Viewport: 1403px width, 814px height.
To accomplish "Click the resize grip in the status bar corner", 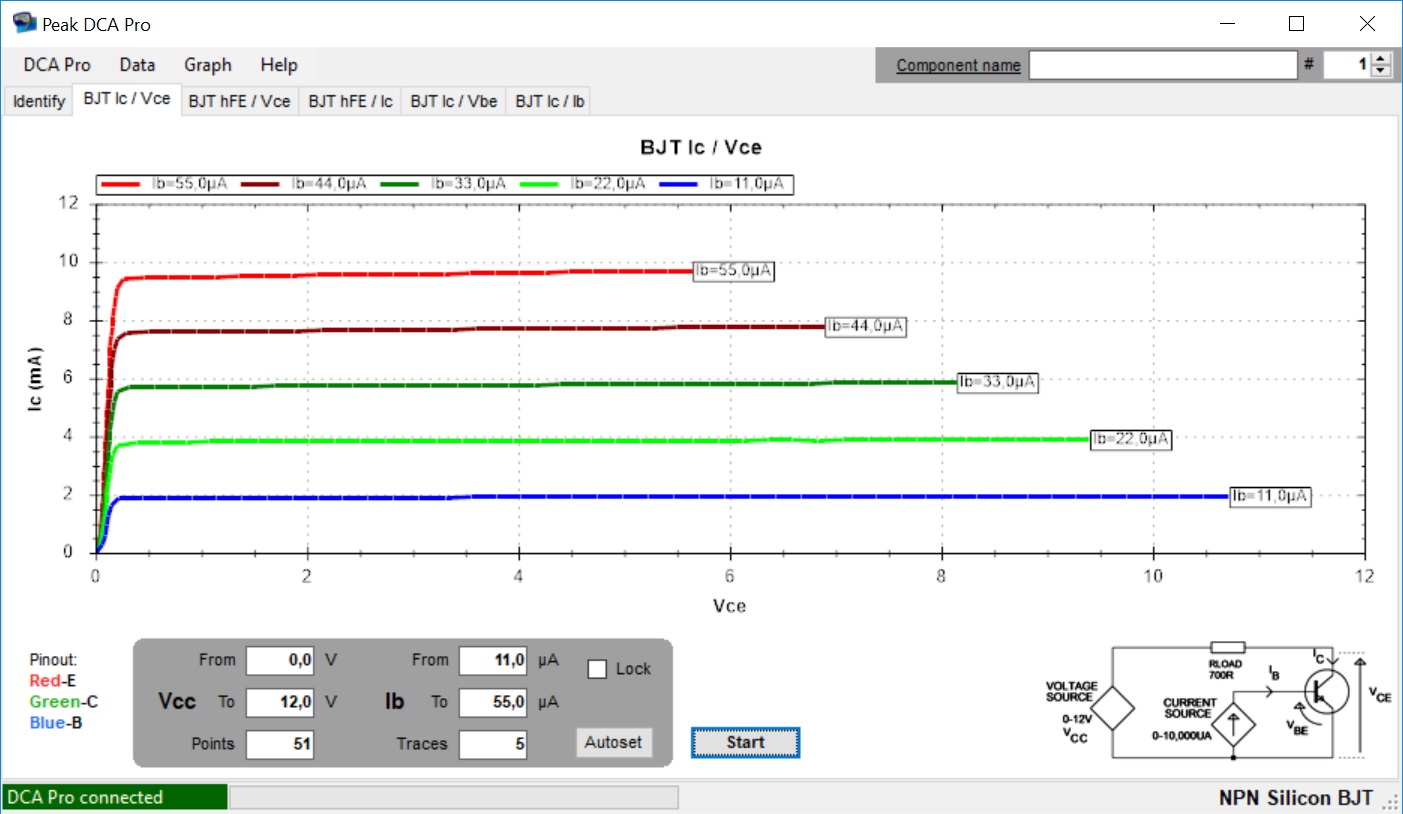I will 1391,802.
